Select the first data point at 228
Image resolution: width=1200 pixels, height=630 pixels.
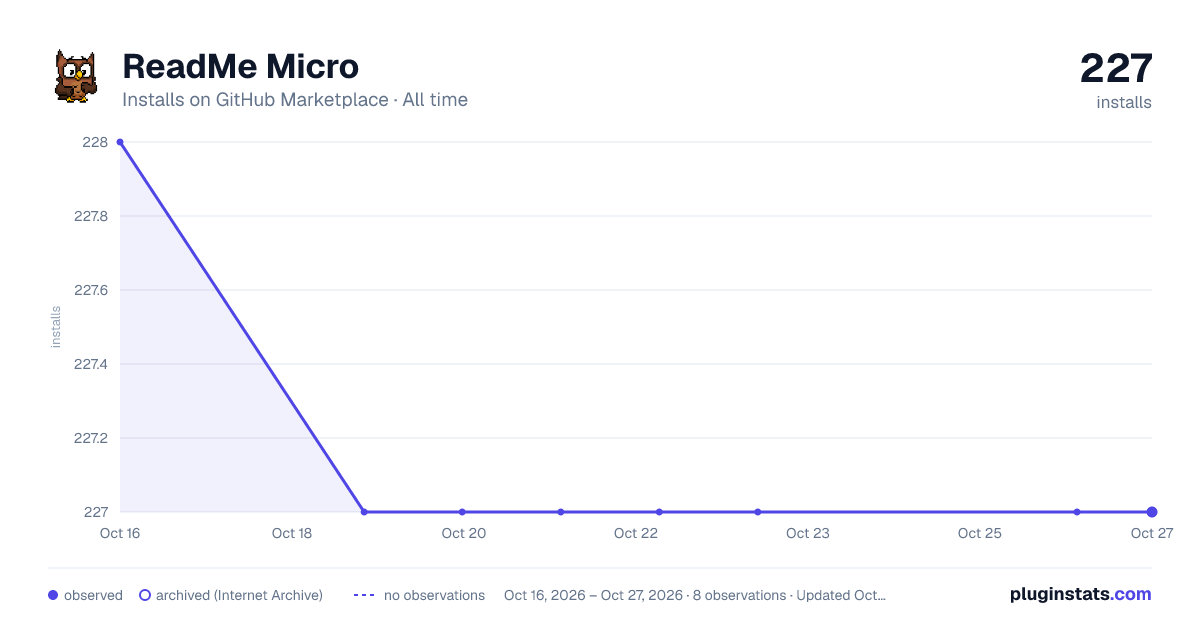[120, 142]
